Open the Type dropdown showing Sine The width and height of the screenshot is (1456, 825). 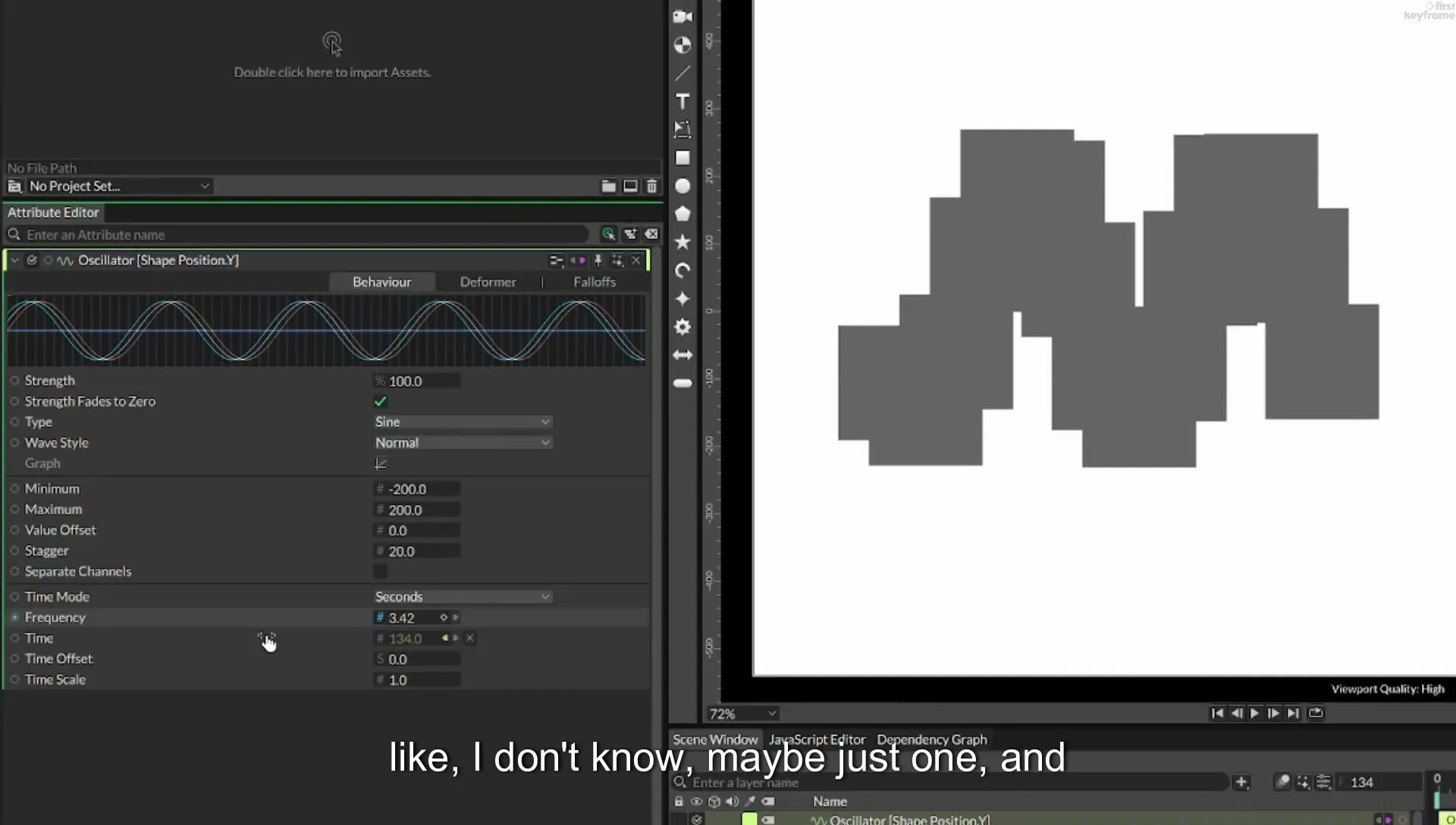pos(463,422)
